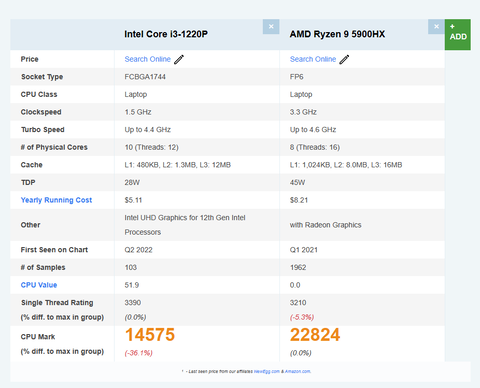Remove Intel Core i3-1220P from comparison

pyautogui.click(x=271, y=27)
